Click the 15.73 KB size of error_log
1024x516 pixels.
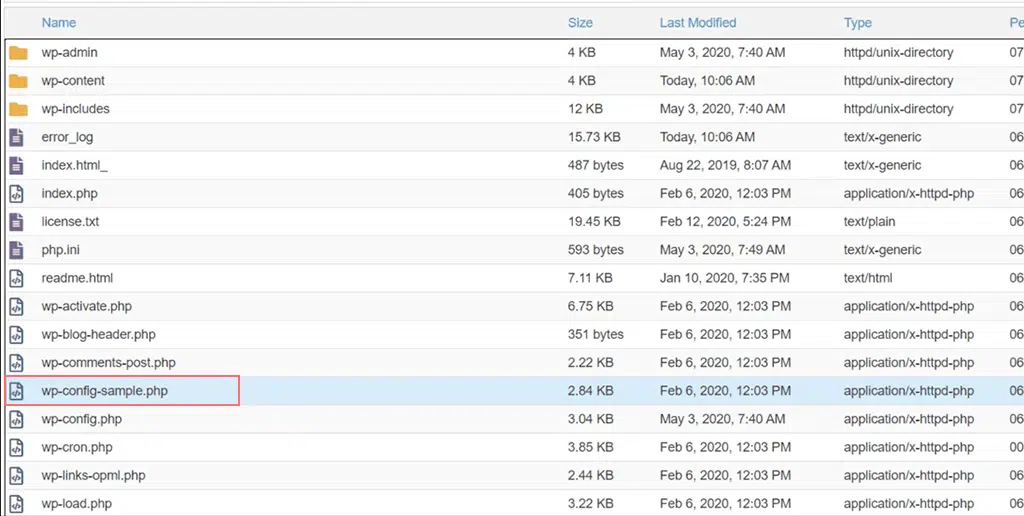point(594,137)
